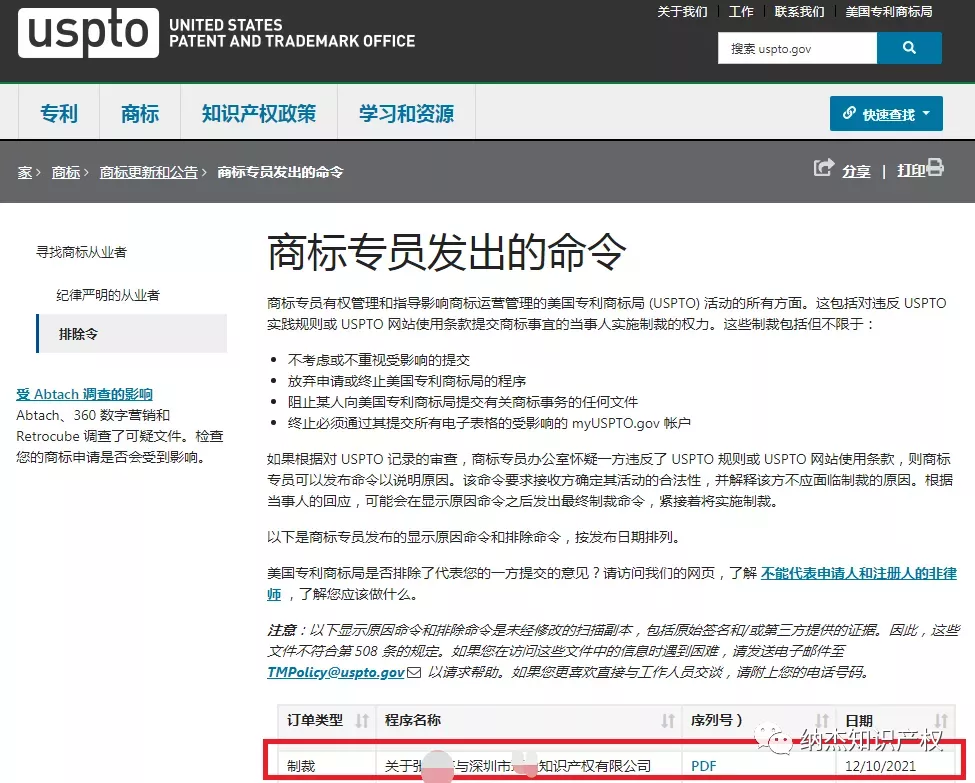Click the USPTO logo
This screenshot has height=783, width=975.
(88, 33)
